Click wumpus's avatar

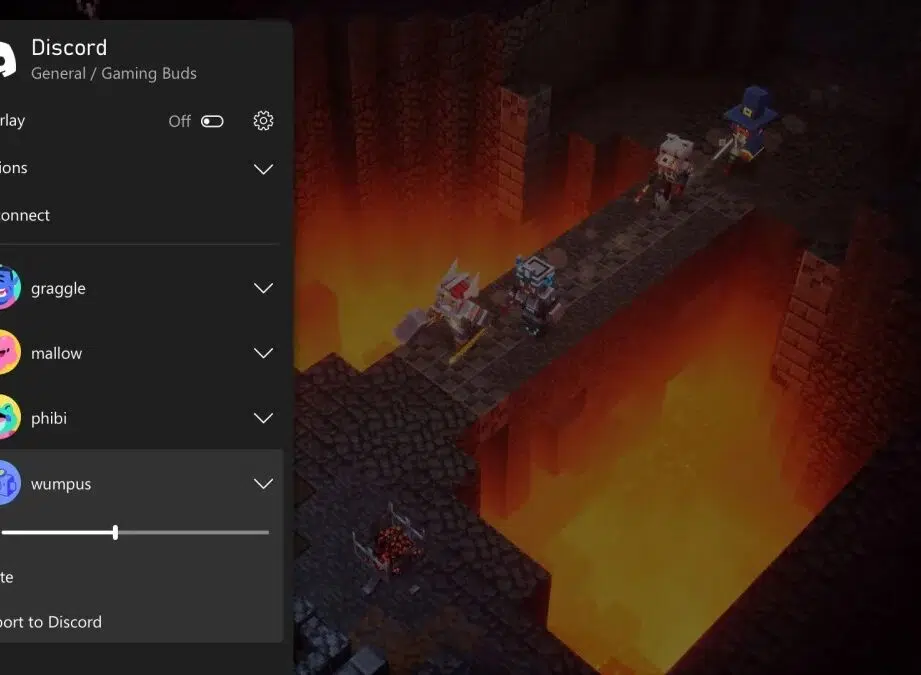coord(9,483)
